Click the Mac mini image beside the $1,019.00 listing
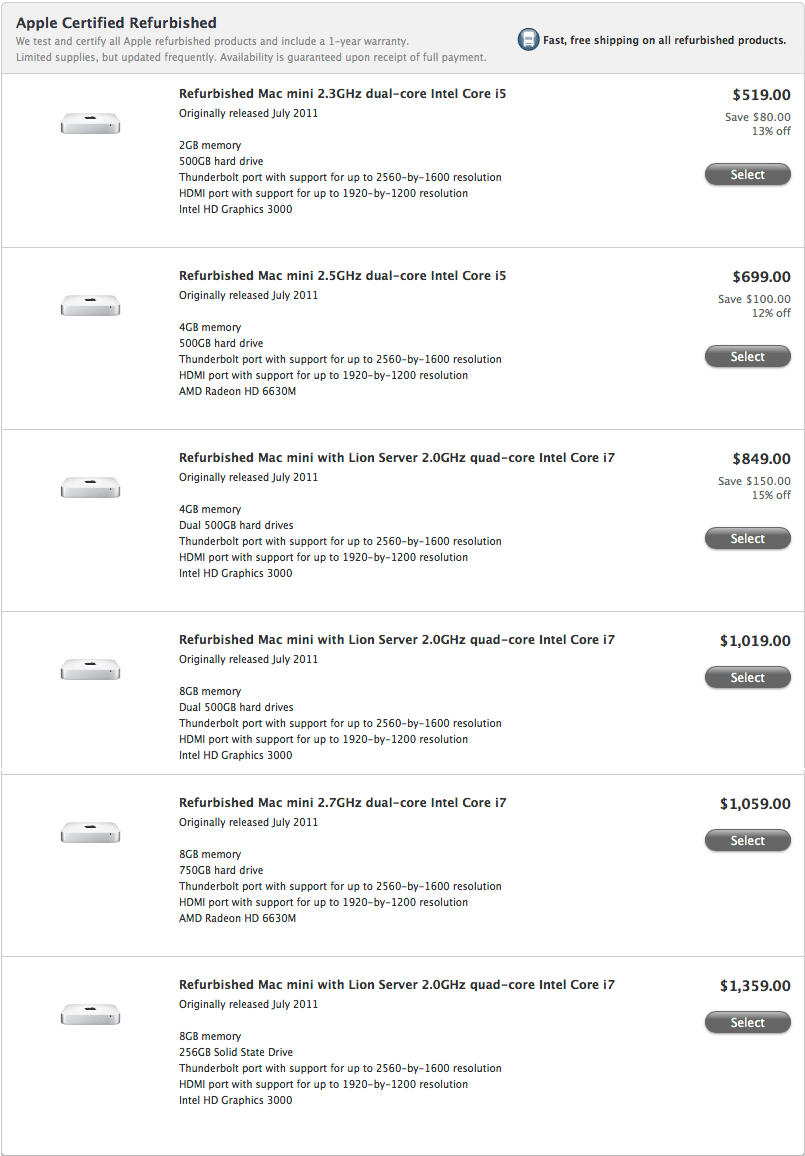The image size is (805, 1156). coord(90,669)
